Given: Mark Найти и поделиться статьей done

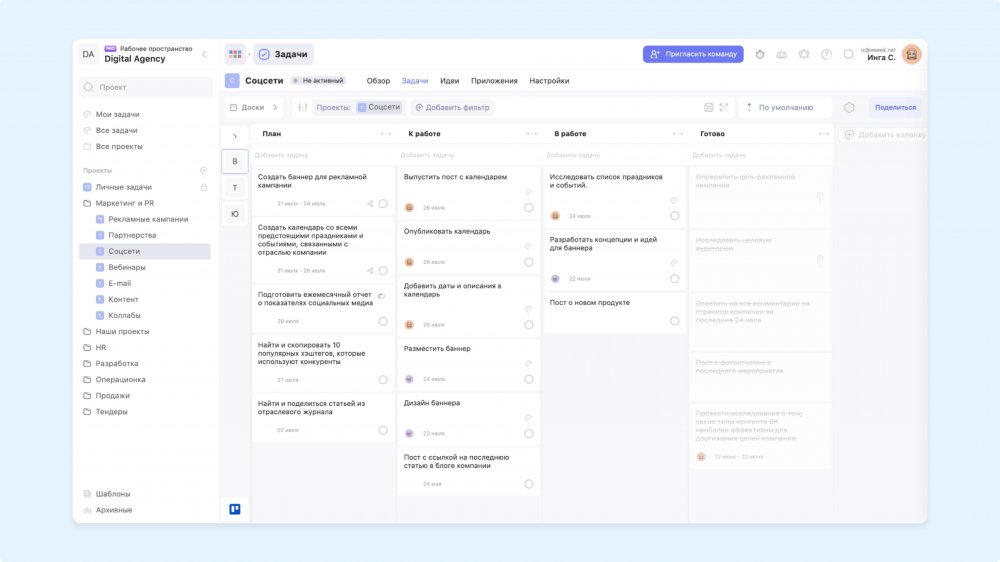Looking at the screenshot, I should 383,430.
